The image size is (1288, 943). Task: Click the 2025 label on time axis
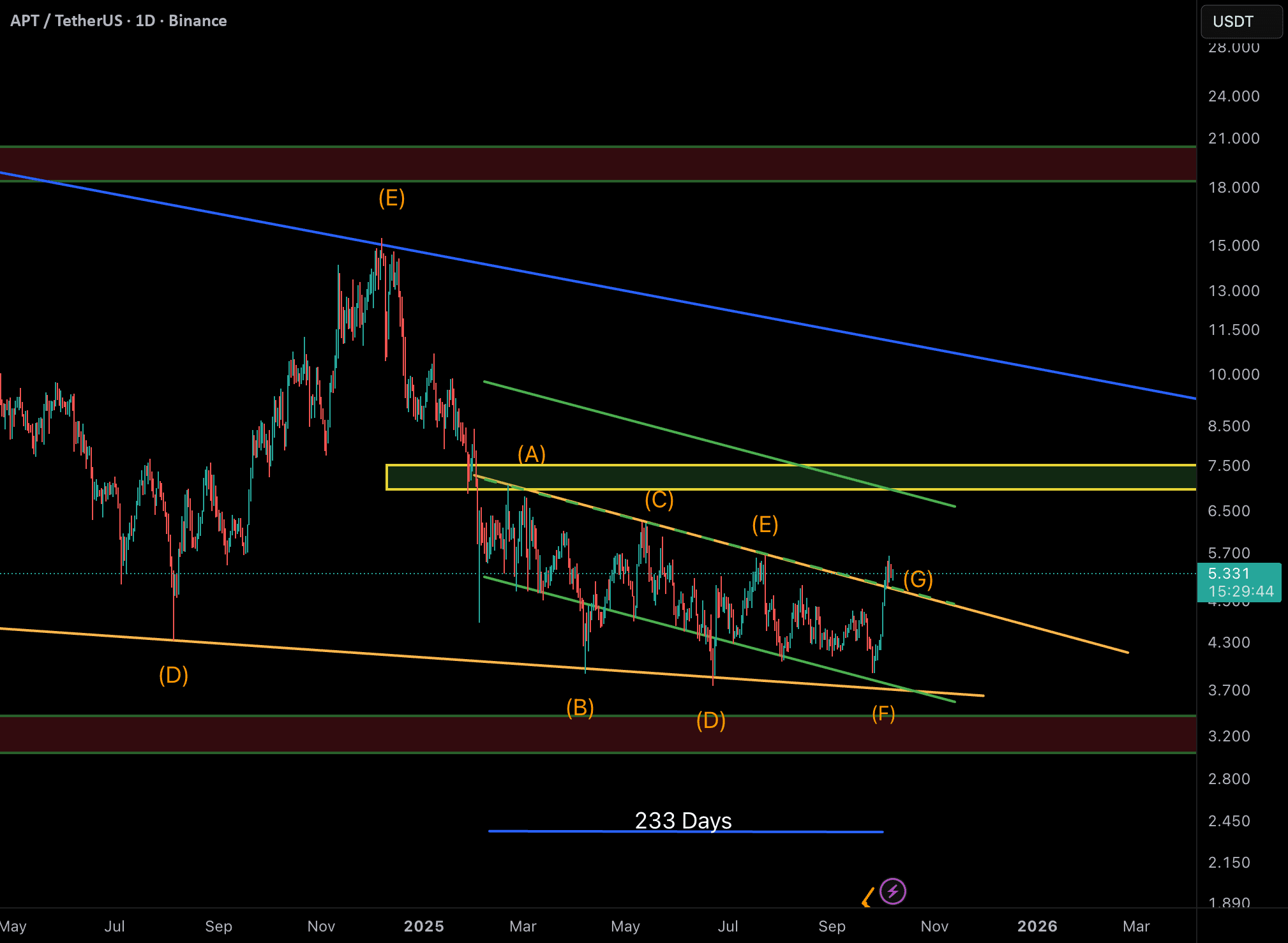(x=423, y=926)
